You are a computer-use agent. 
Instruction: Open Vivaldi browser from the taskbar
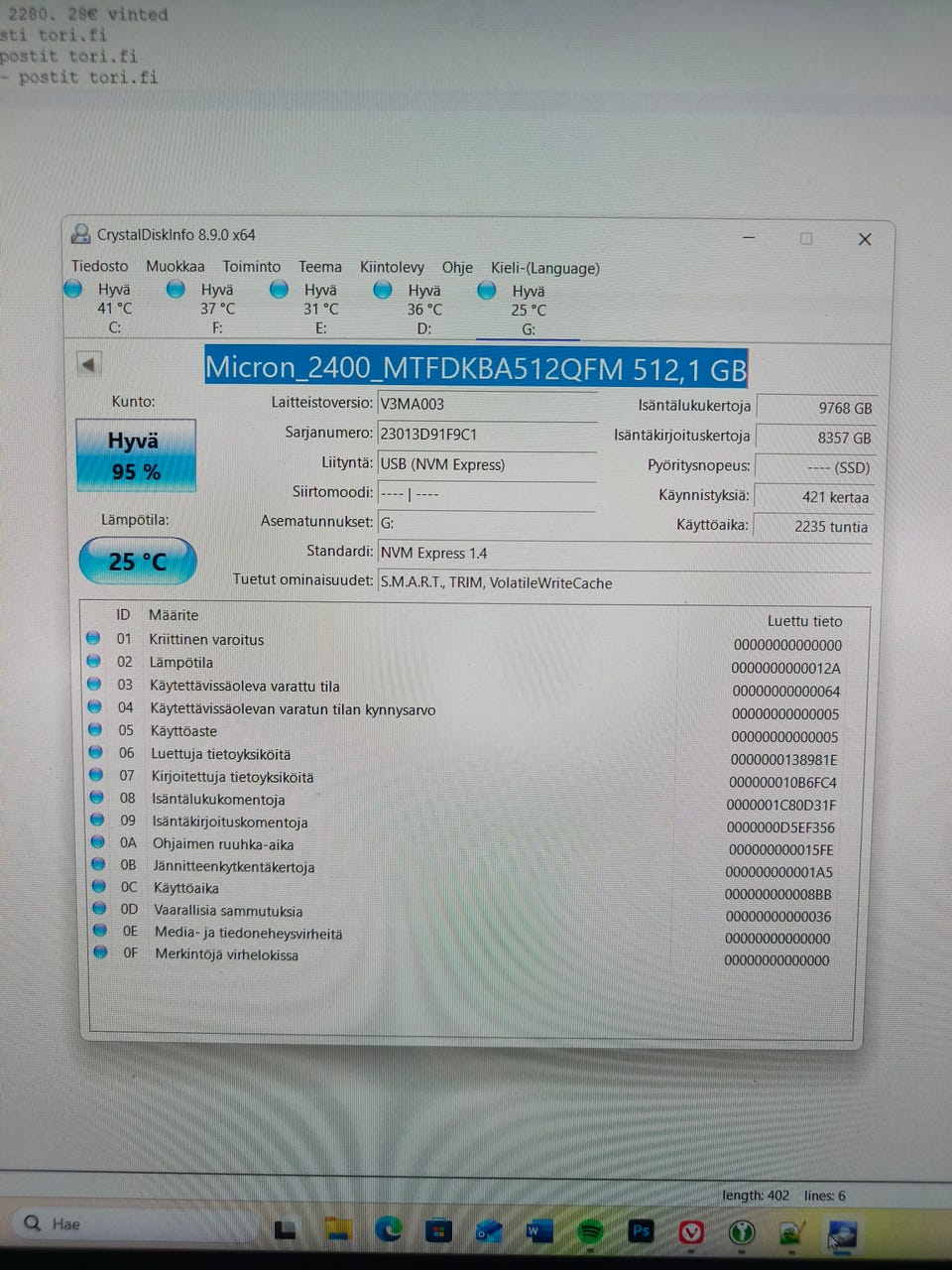point(691,1232)
